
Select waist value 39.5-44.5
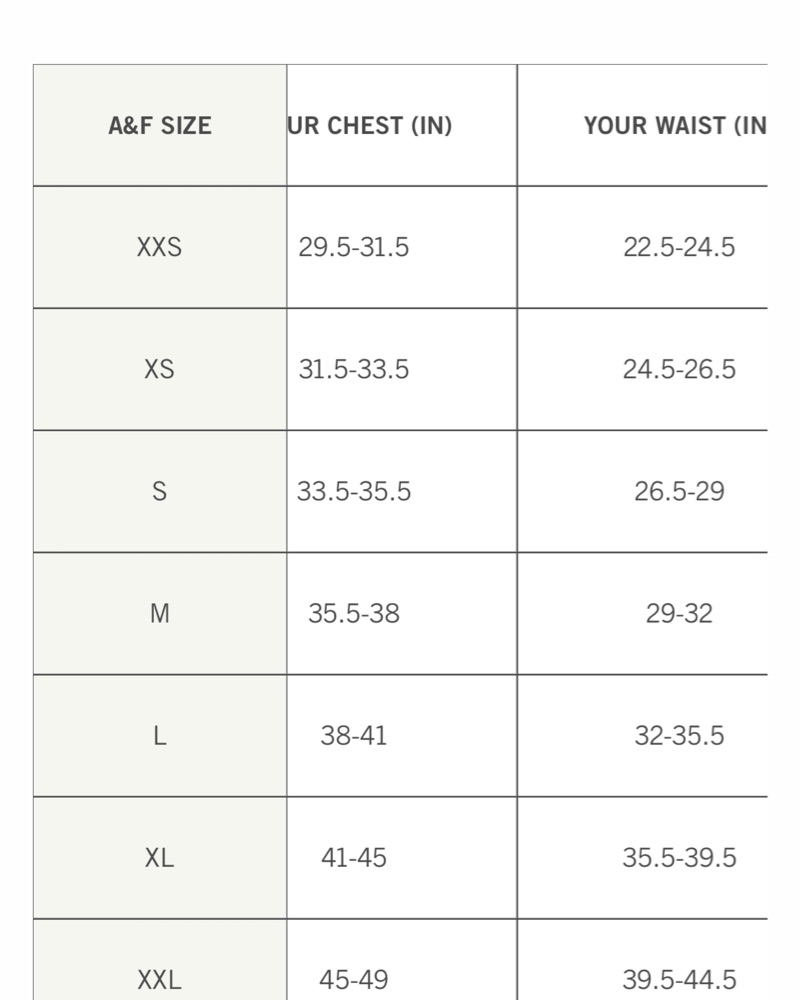point(679,980)
